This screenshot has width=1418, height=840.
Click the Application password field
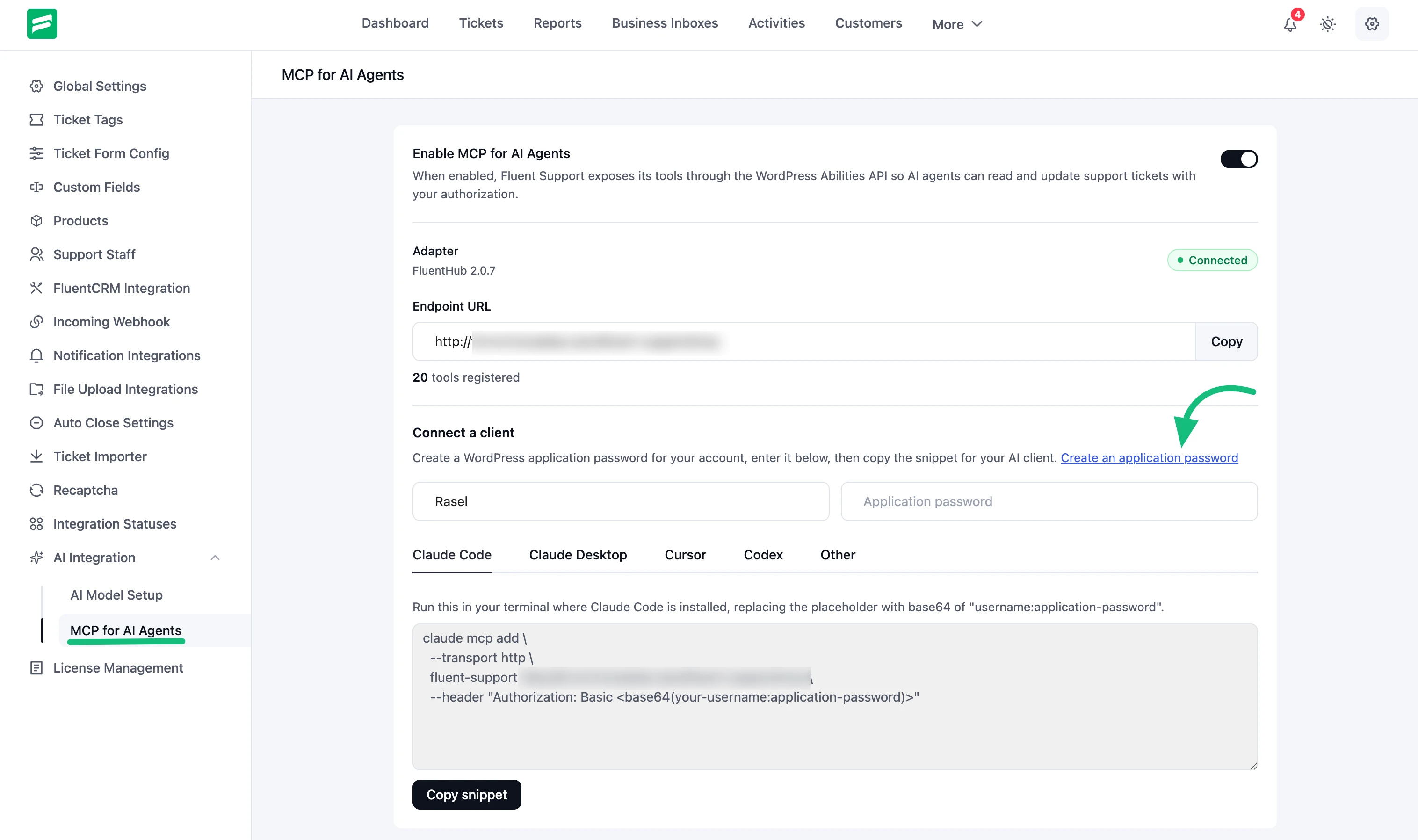pyautogui.click(x=1049, y=501)
